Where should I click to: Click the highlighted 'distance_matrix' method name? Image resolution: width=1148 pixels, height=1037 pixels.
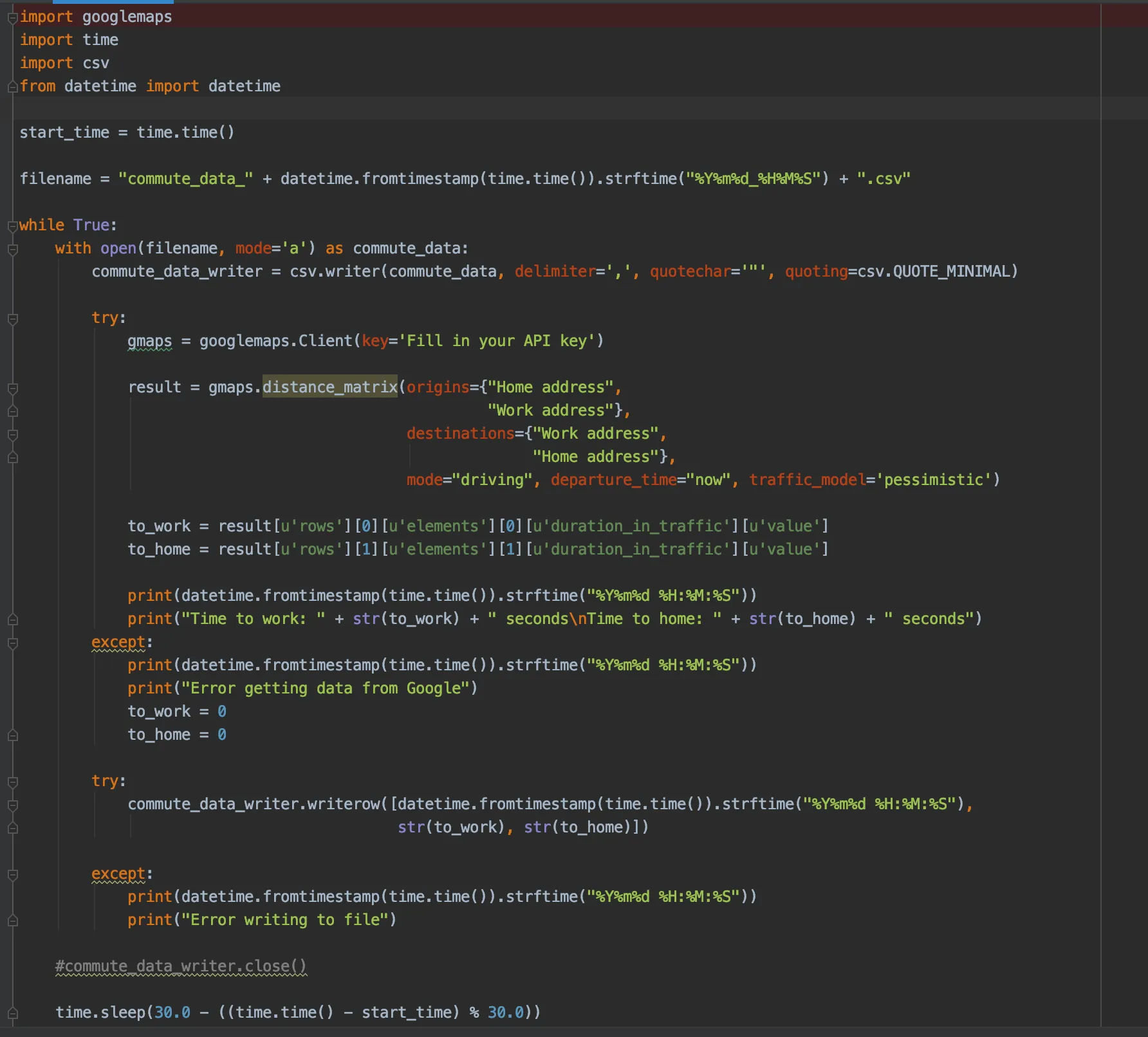pos(329,387)
